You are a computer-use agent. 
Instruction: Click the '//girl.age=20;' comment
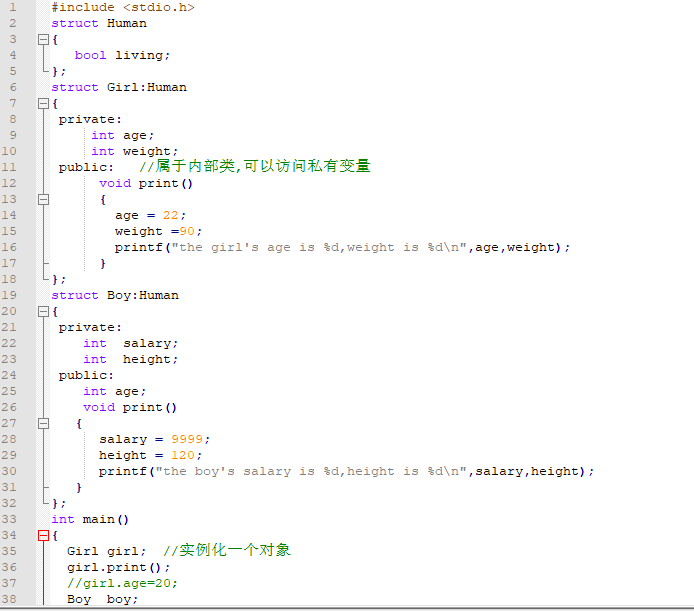(123, 584)
